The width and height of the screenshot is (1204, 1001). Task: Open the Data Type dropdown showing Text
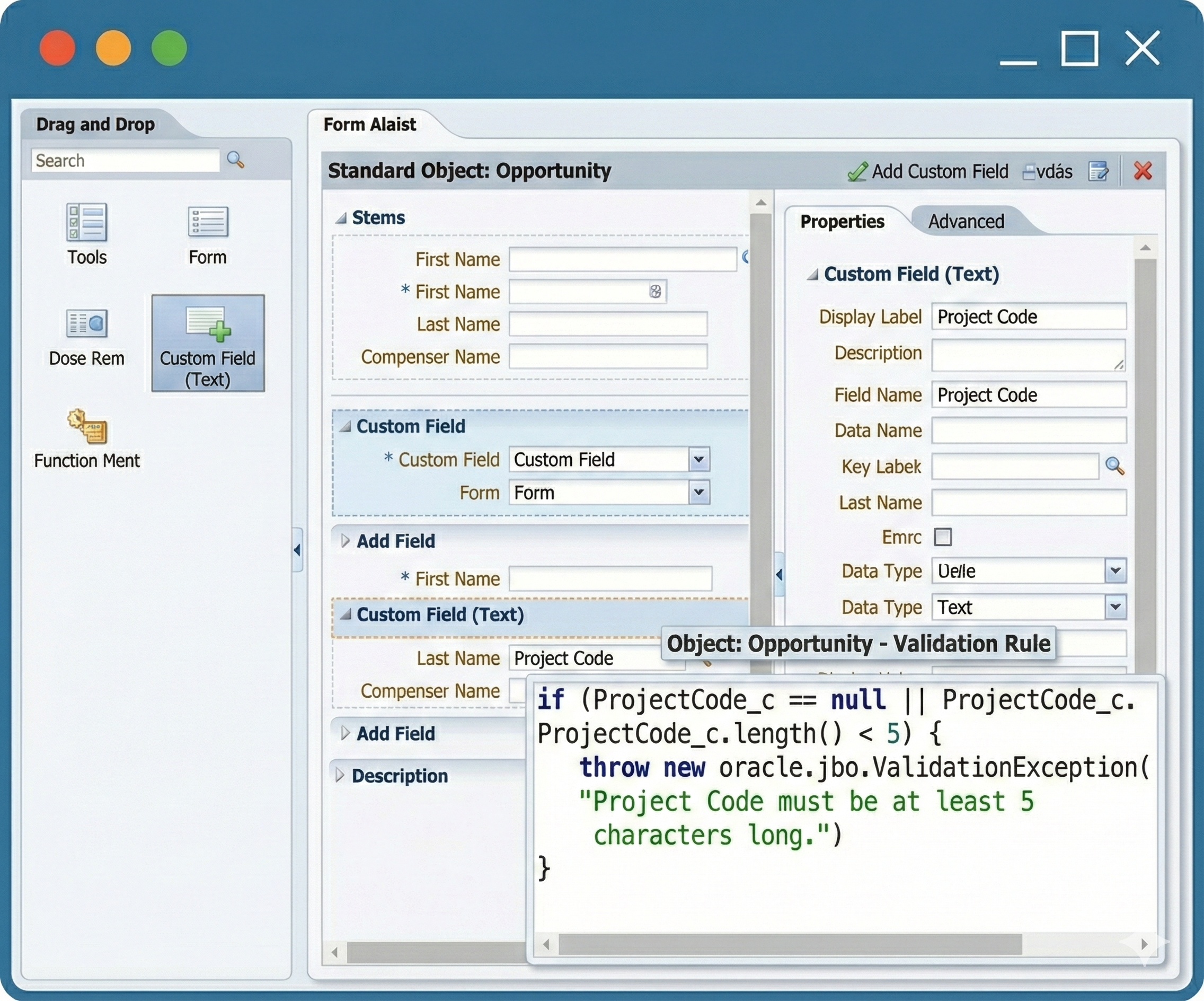pyautogui.click(x=1115, y=607)
